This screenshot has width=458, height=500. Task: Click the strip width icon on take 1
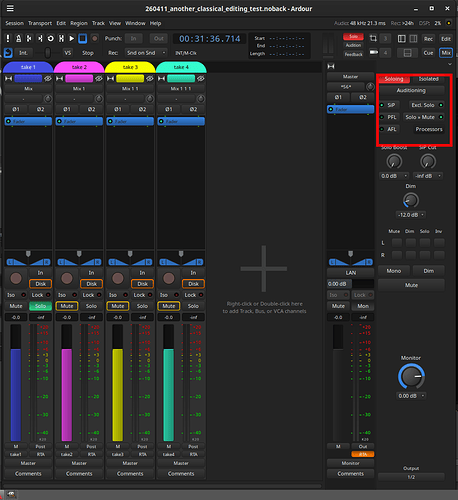point(9,78)
